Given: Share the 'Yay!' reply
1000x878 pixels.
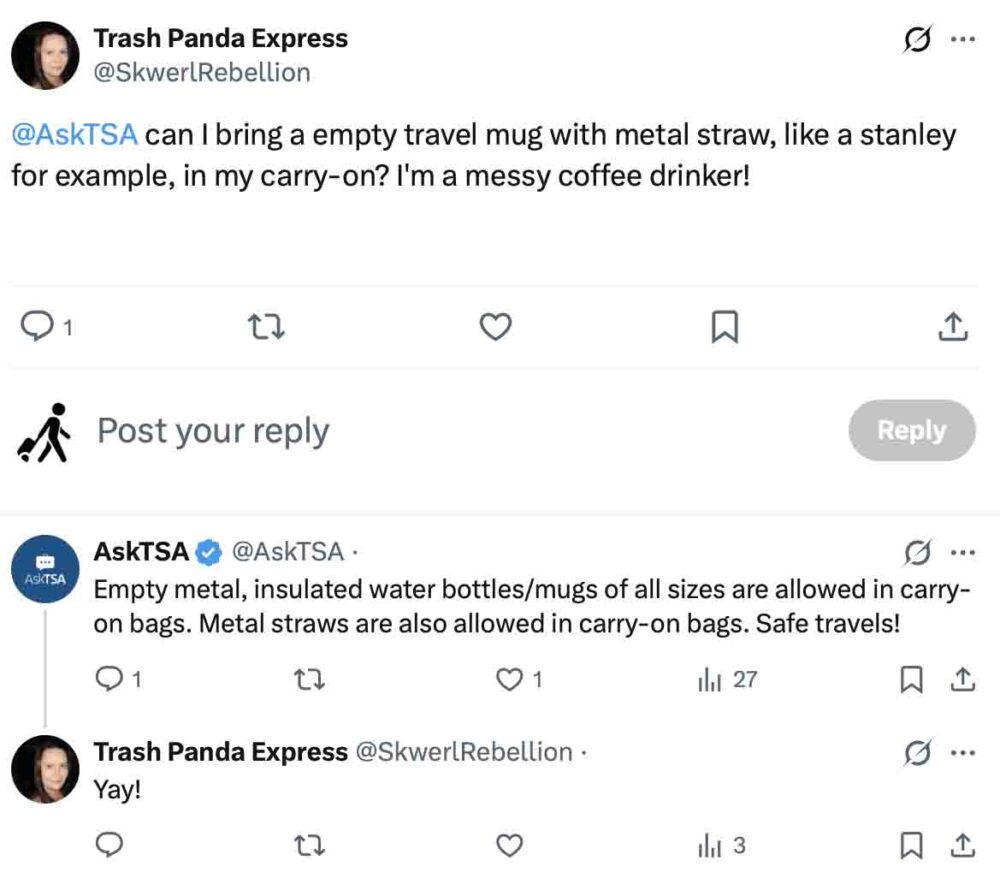Looking at the screenshot, I should pos(964,846).
